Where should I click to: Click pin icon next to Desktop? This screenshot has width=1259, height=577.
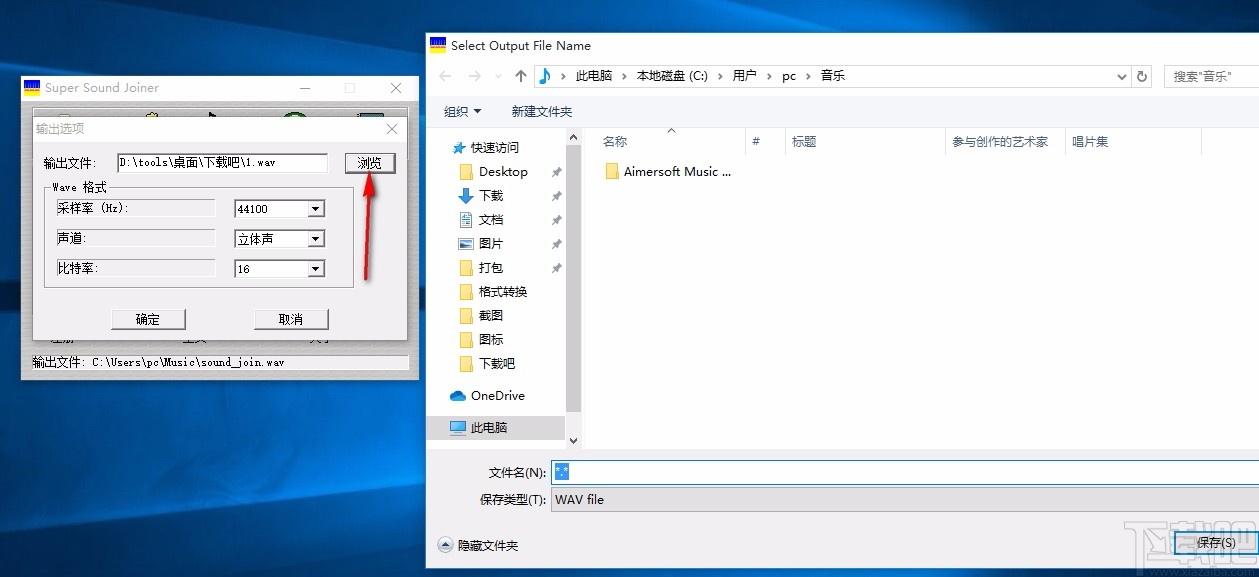(556, 172)
